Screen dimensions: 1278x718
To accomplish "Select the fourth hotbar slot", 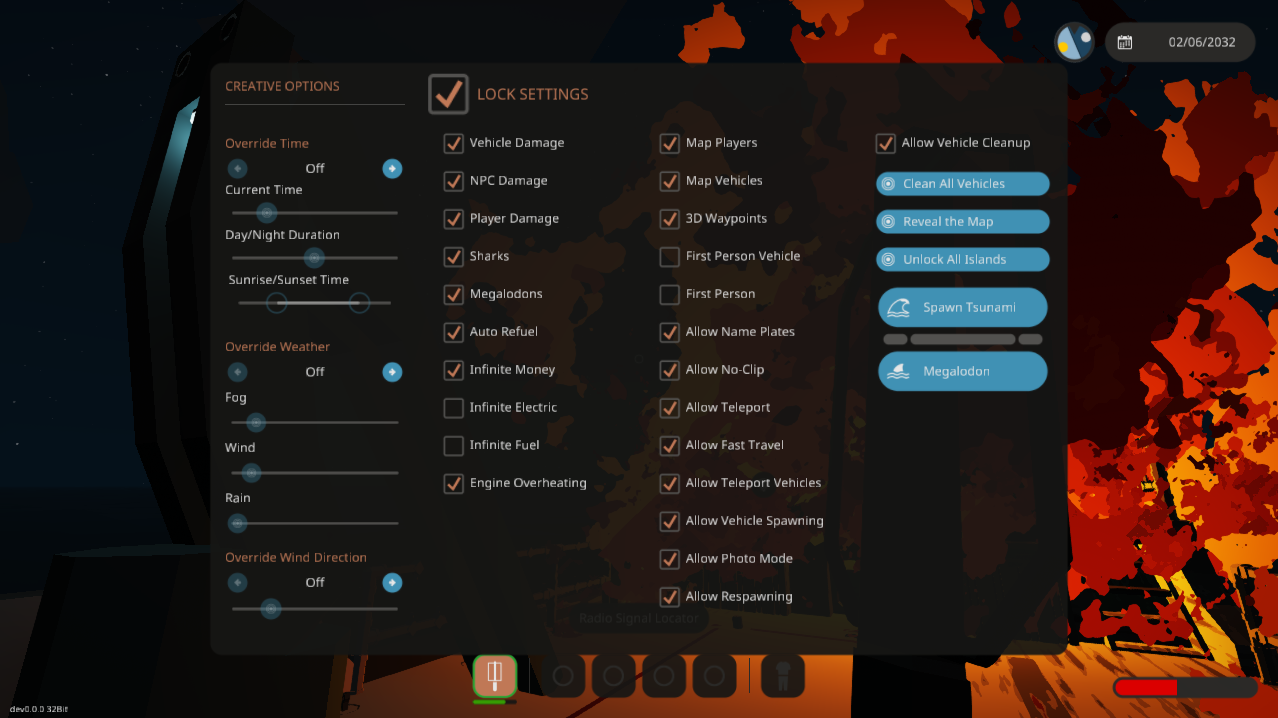I will 664,676.
